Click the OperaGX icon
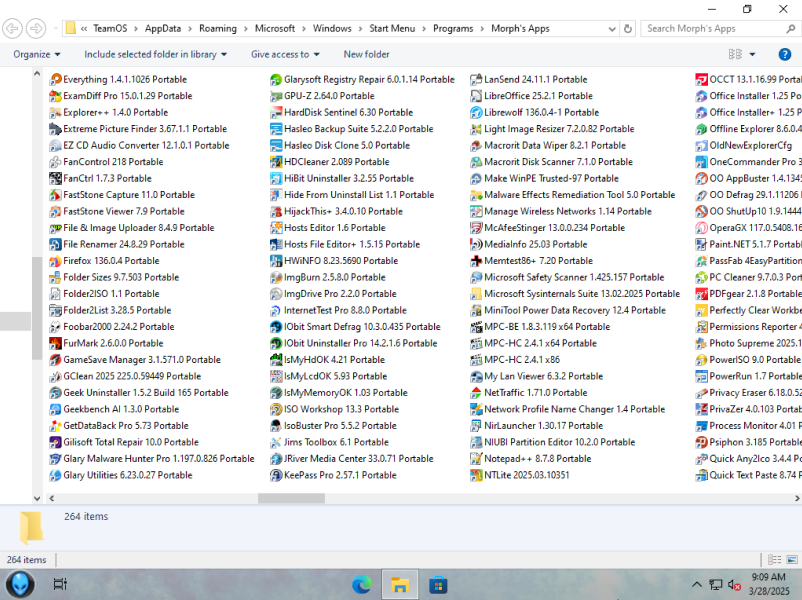 point(701,228)
